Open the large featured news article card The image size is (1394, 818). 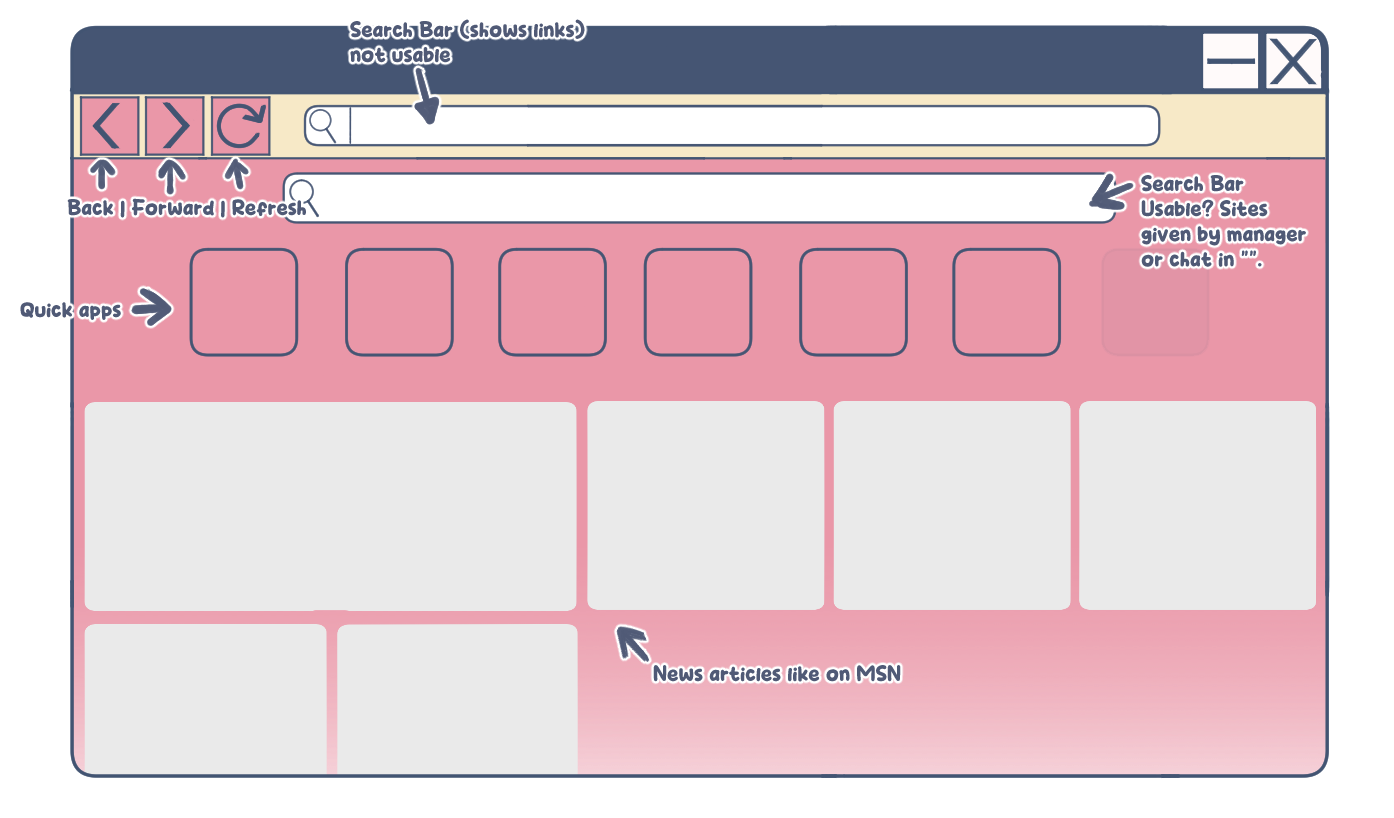pyautogui.click(x=331, y=506)
